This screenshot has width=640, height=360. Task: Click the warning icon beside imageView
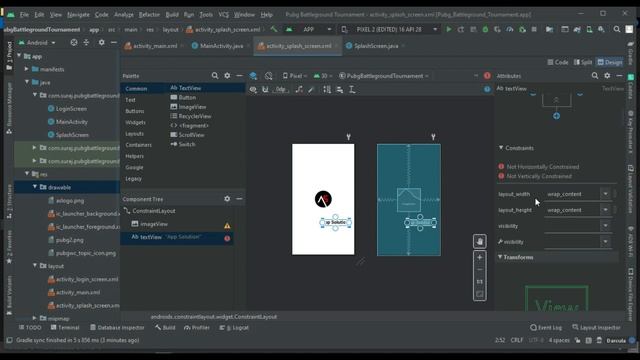pos(227,225)
